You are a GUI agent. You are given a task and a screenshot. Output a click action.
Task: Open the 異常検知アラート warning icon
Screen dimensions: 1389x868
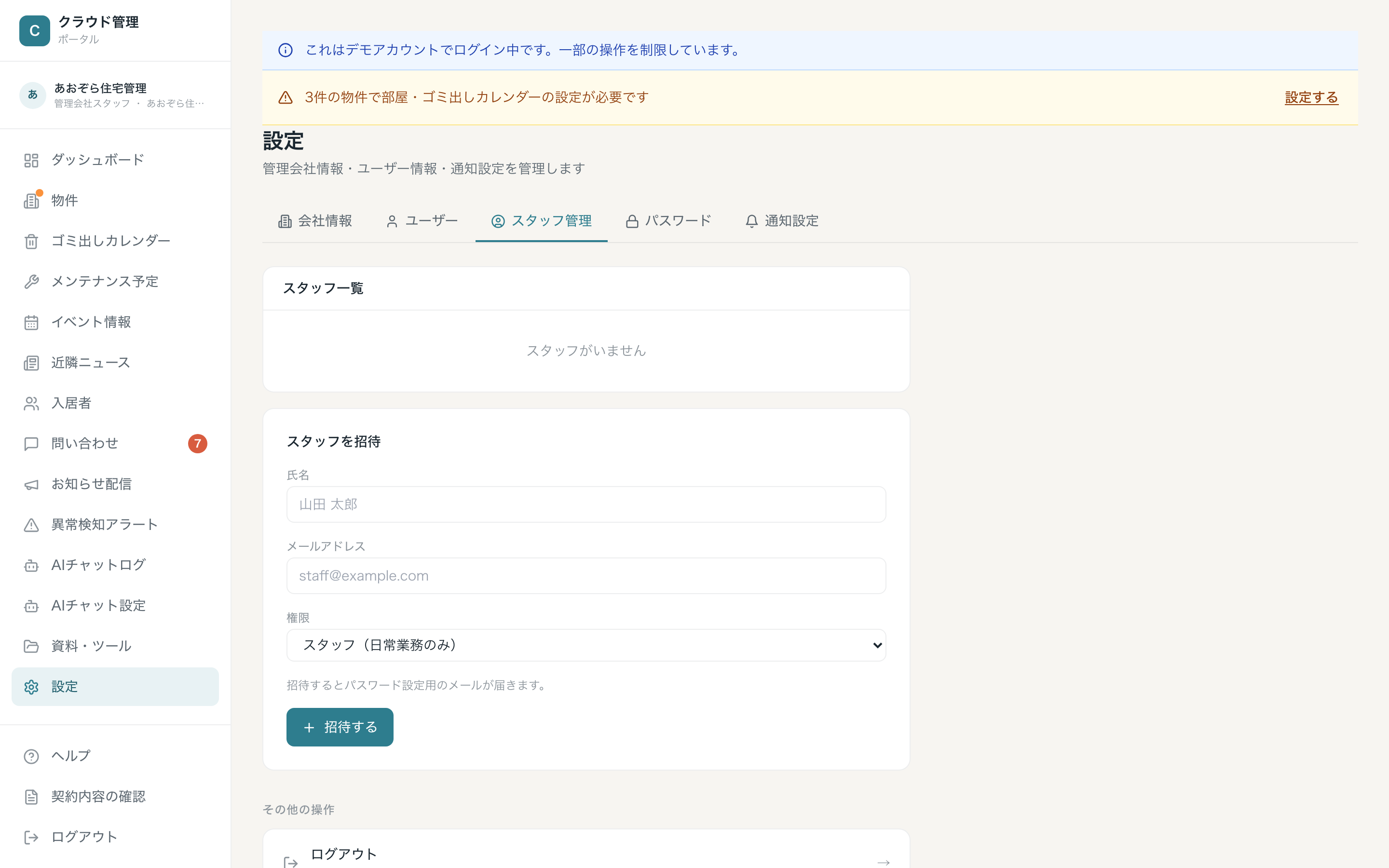(31, 525)
